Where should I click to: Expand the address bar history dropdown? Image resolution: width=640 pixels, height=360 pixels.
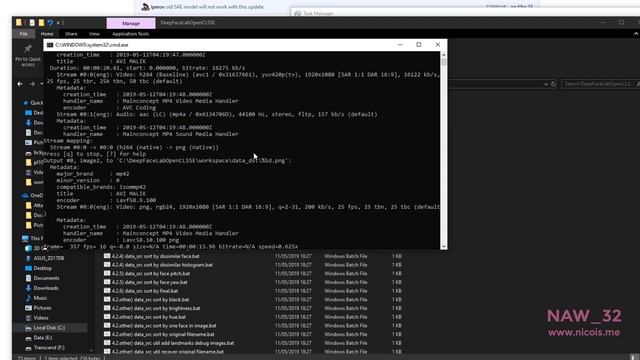tap(546, 84)
